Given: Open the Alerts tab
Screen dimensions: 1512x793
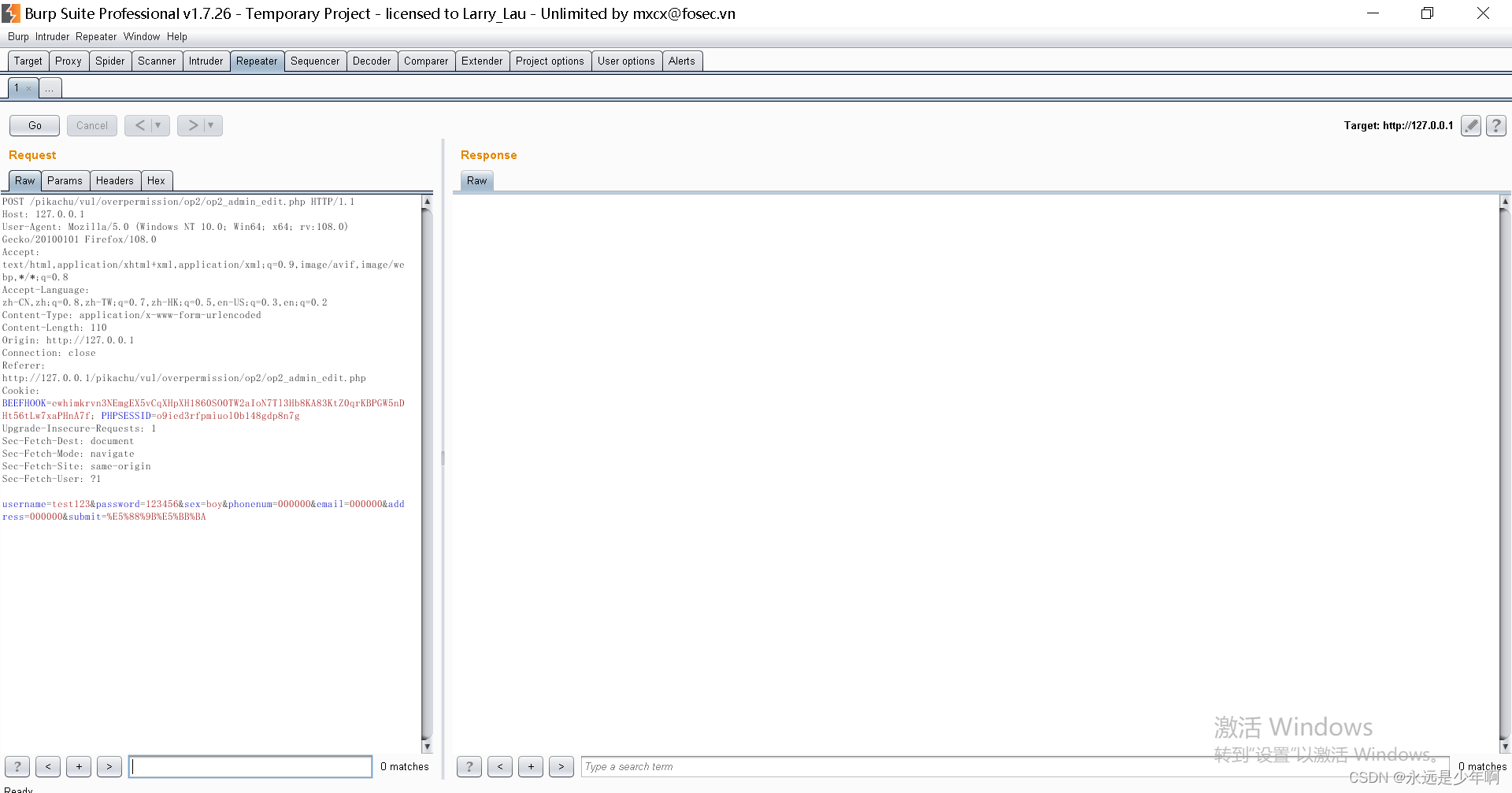Looking at the screenshot, I should (682, 61).
